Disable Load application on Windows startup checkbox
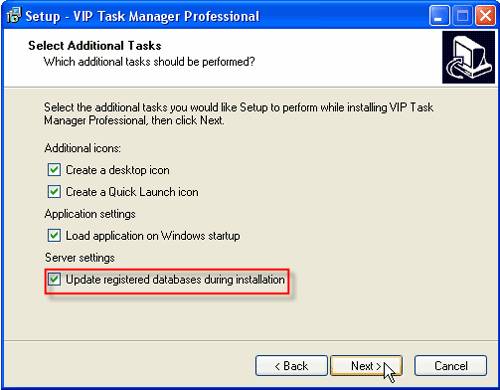 [x=54, y=235]
